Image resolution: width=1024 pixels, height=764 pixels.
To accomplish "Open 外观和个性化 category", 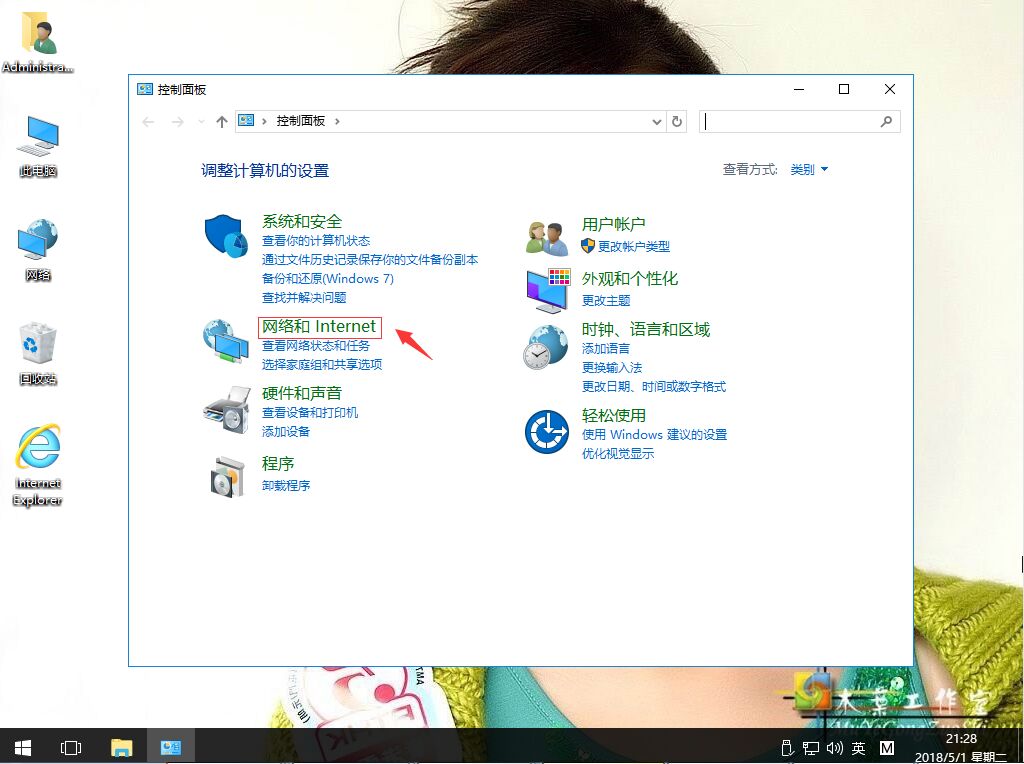I will [630, 279].
